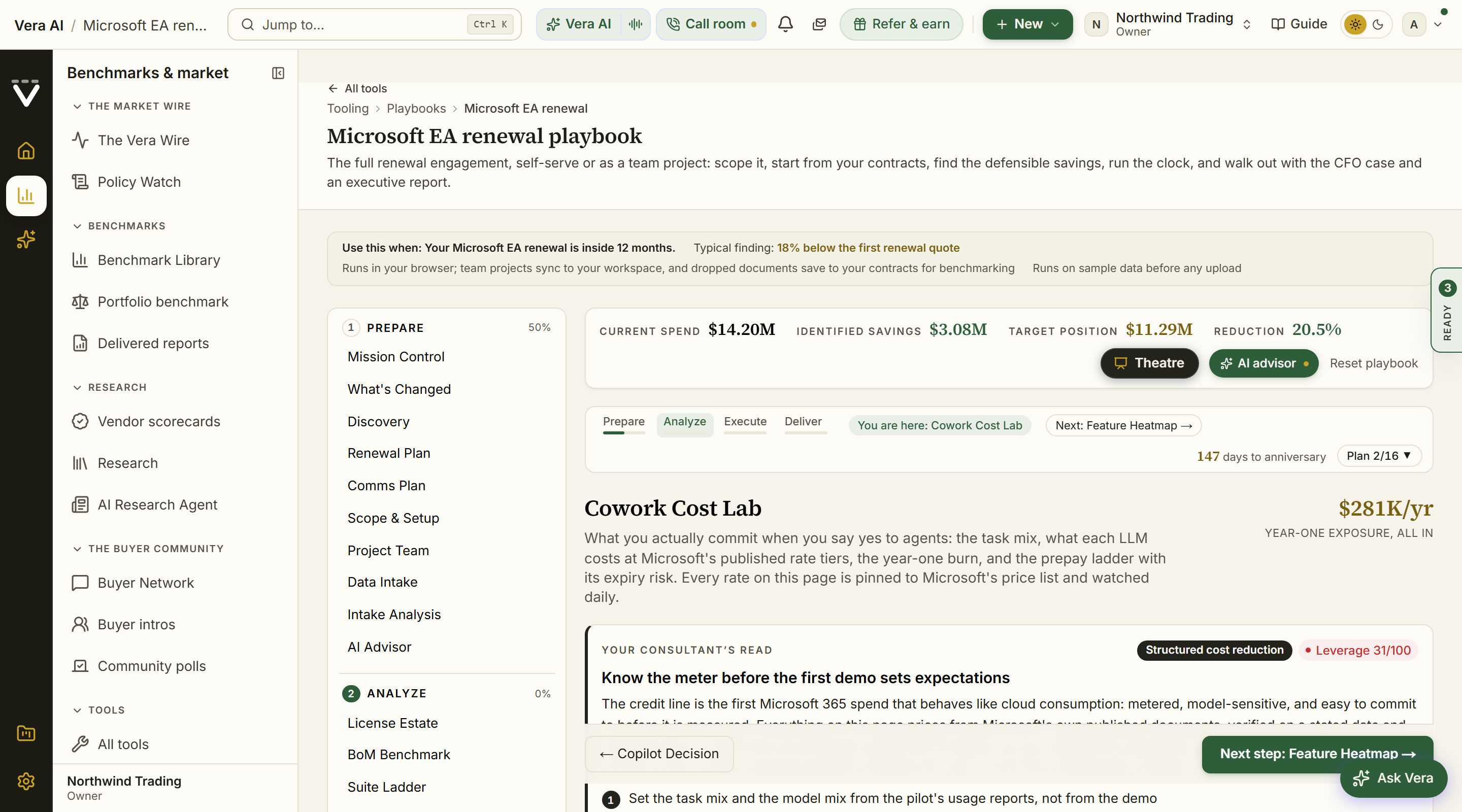Open the License Estate step
This screenshot has height=812, width=1462.
[393, 724]
